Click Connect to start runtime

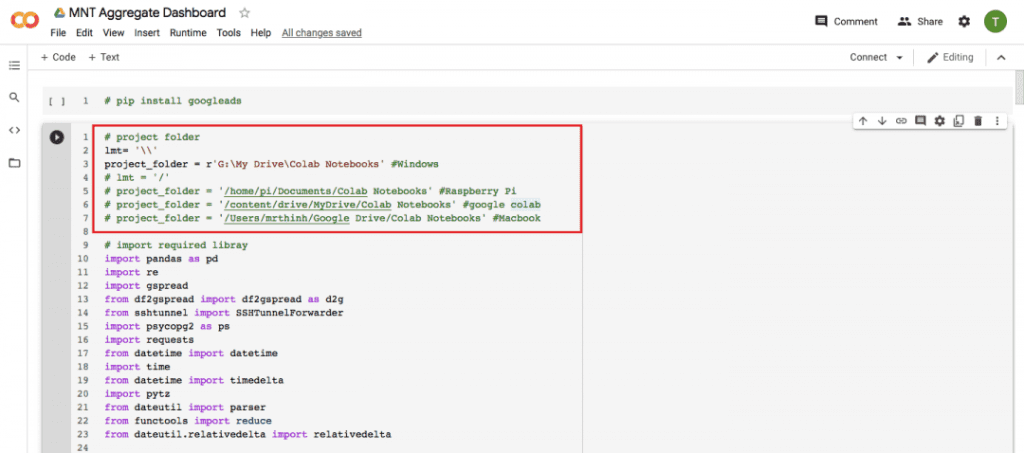click(868, 57)
